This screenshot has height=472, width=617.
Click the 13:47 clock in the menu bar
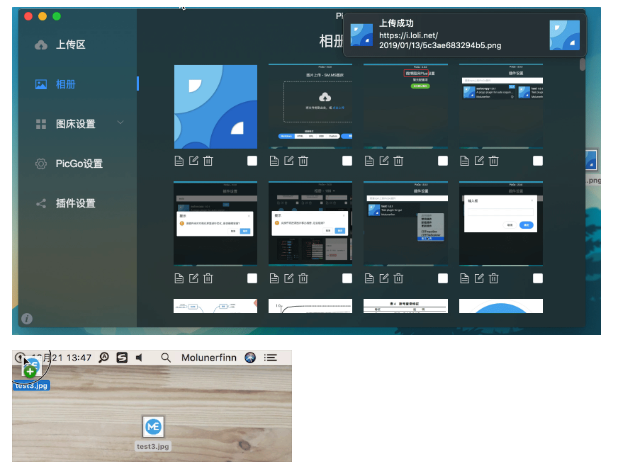[x=79, y=358]
